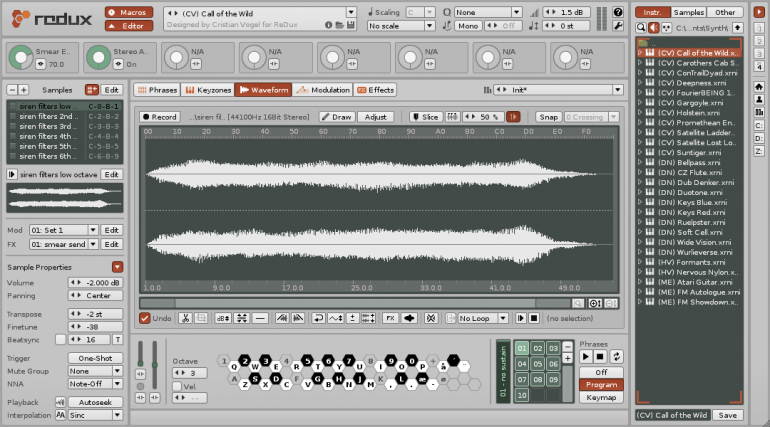Screen dimensions: 770x427
Task: Click the Slice marker tool
Action: click(x=425, y=117)
